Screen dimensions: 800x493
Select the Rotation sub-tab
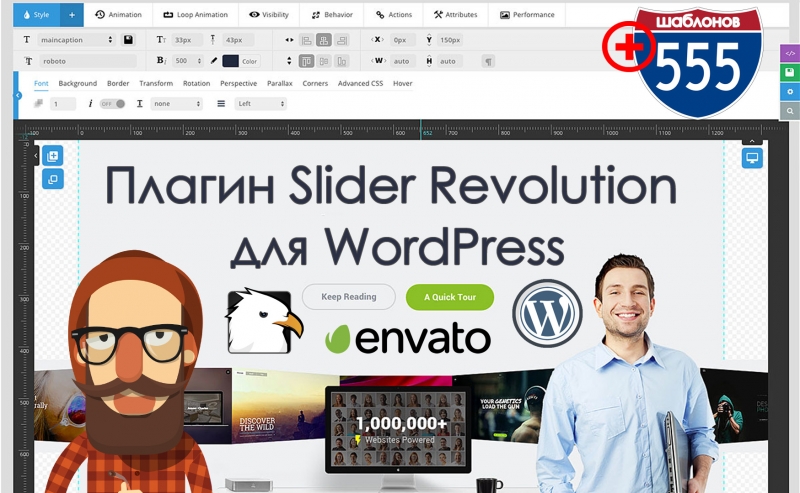point(196,83)
